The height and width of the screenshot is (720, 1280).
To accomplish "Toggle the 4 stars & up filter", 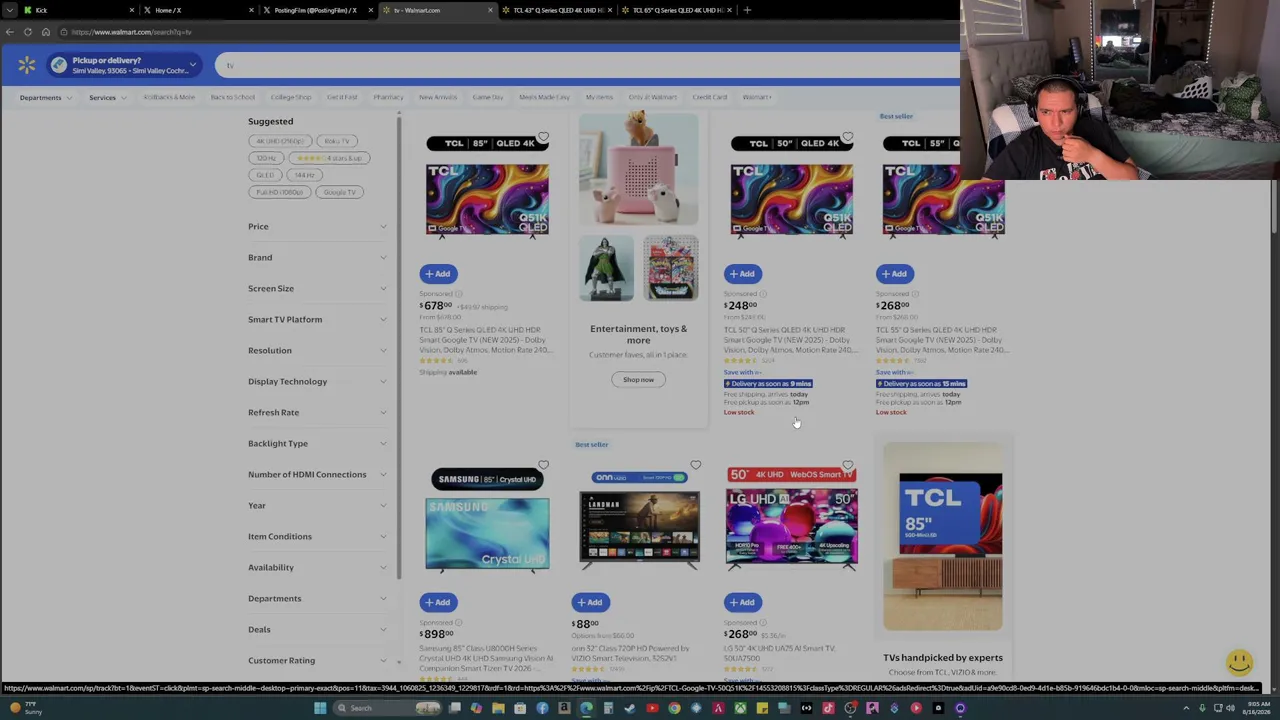I will click(330, 158).
